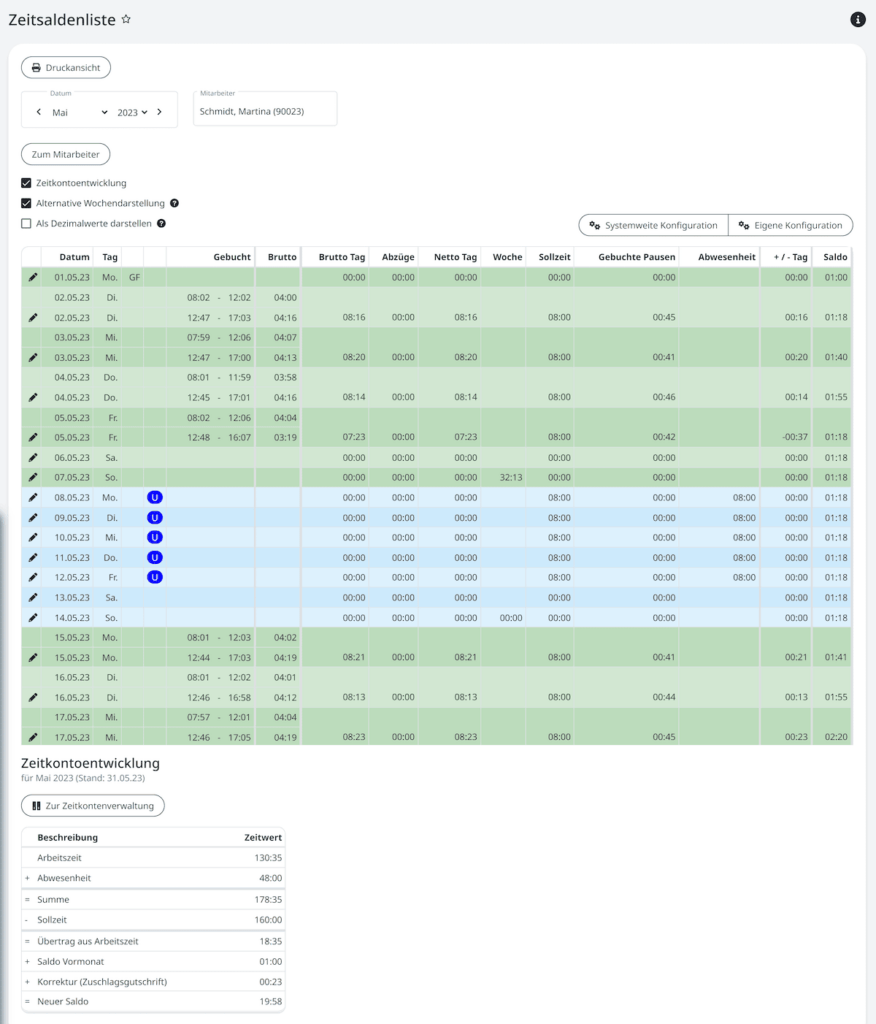Disable Alternative Wochendarstellung
876x1024 pixels.
click(25, 204)
